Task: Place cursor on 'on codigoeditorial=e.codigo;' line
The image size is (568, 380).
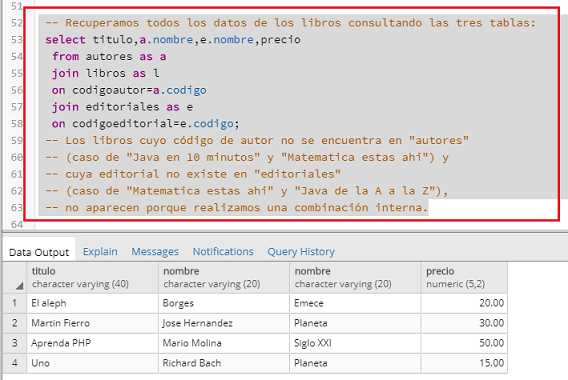Action: (x=146, y=124)
